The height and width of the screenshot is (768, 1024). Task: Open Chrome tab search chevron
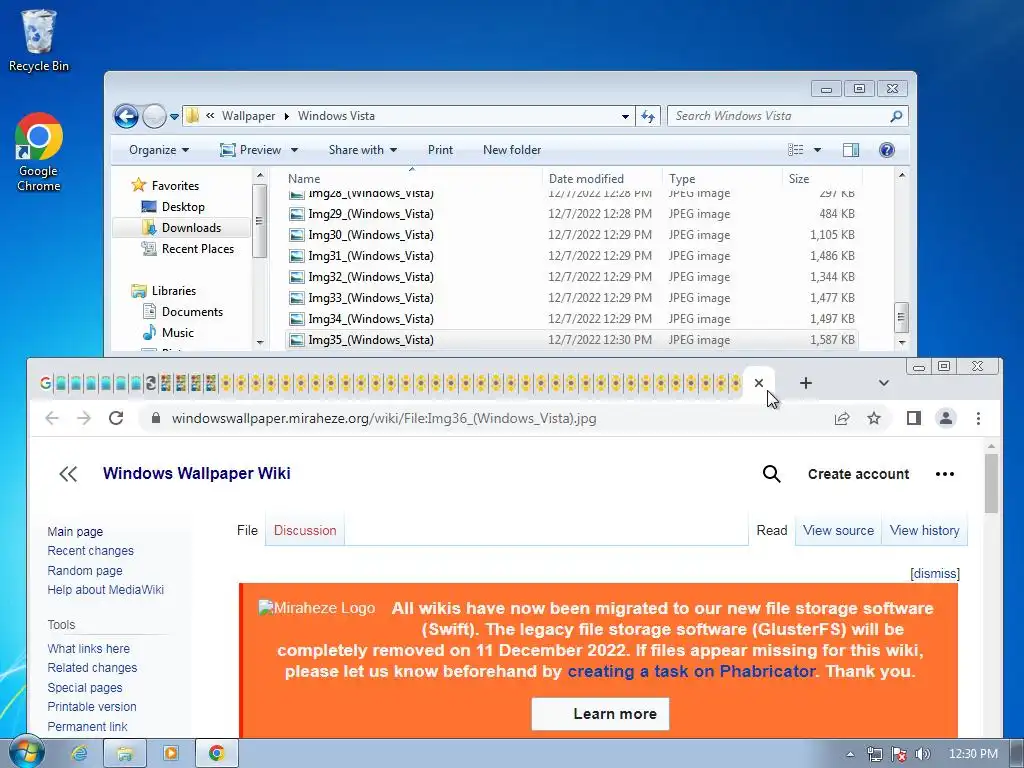(884, 383)
